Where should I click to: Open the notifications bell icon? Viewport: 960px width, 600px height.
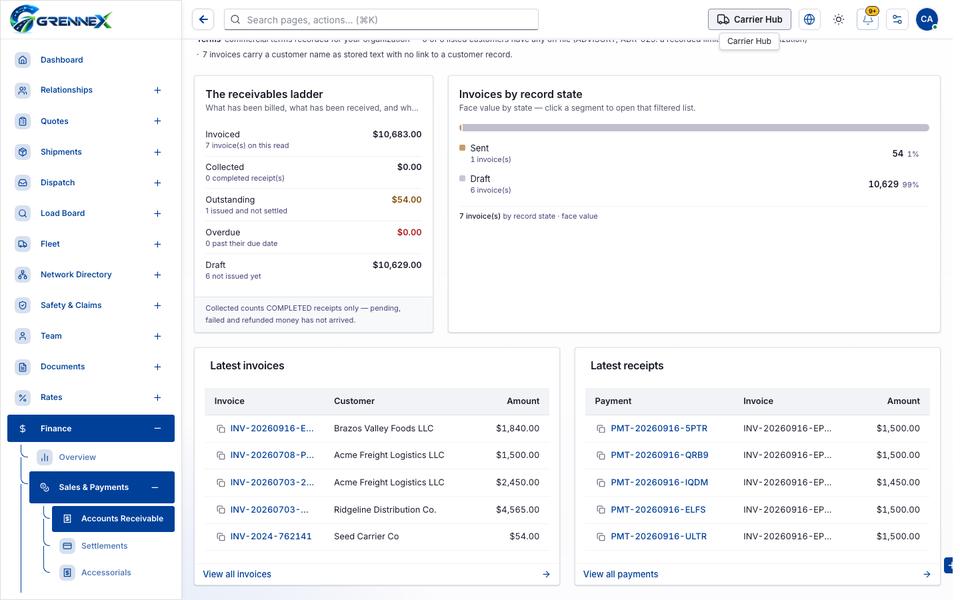point(868,20)
